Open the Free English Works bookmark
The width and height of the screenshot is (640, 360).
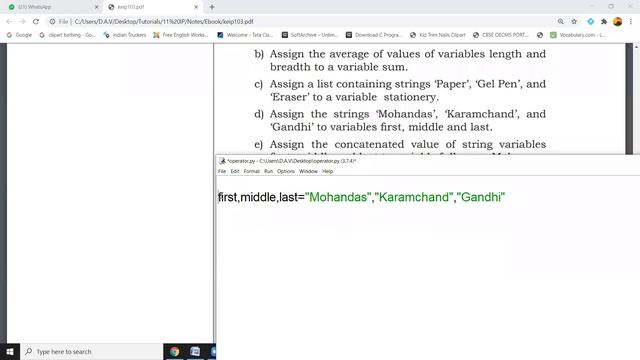tap(180, 35)
